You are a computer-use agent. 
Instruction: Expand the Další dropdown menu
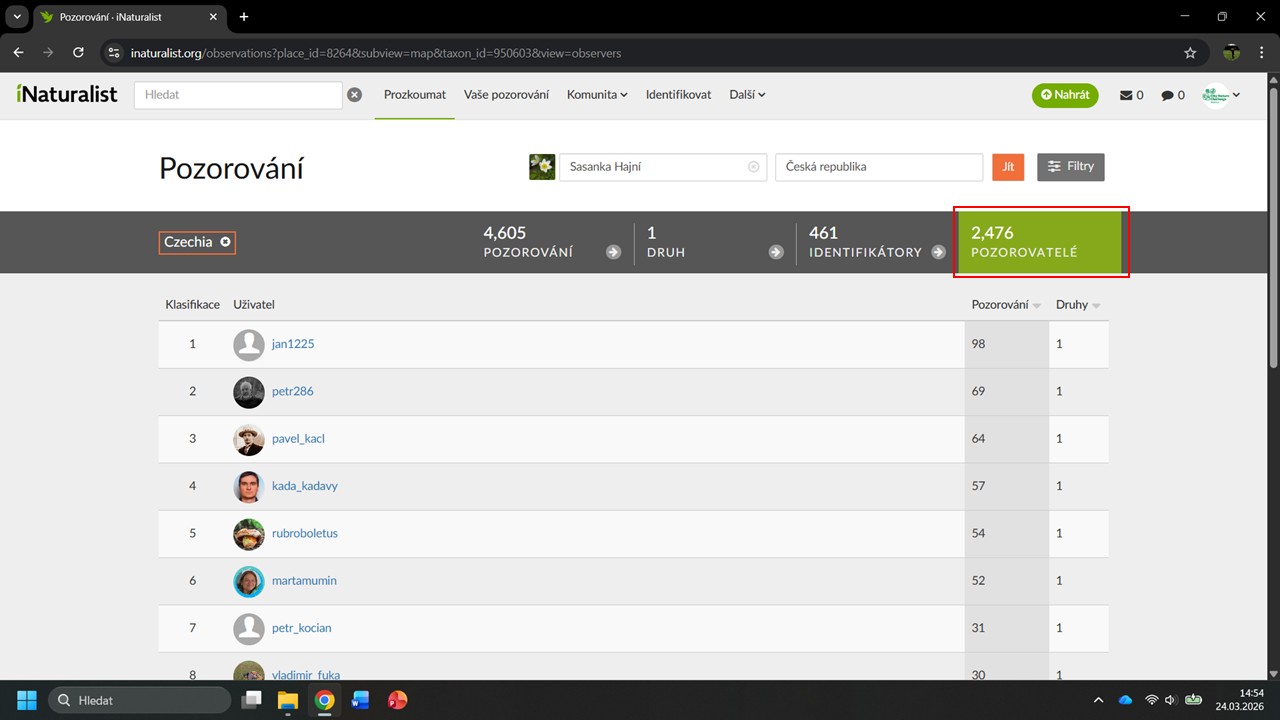(x=747, y=95)
